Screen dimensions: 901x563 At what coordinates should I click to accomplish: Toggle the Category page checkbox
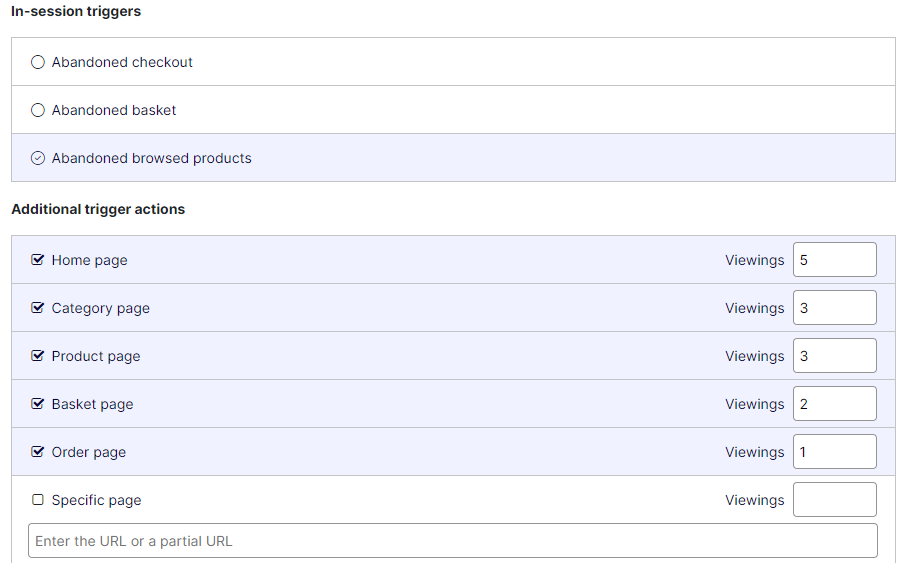(x=38, y=308)
